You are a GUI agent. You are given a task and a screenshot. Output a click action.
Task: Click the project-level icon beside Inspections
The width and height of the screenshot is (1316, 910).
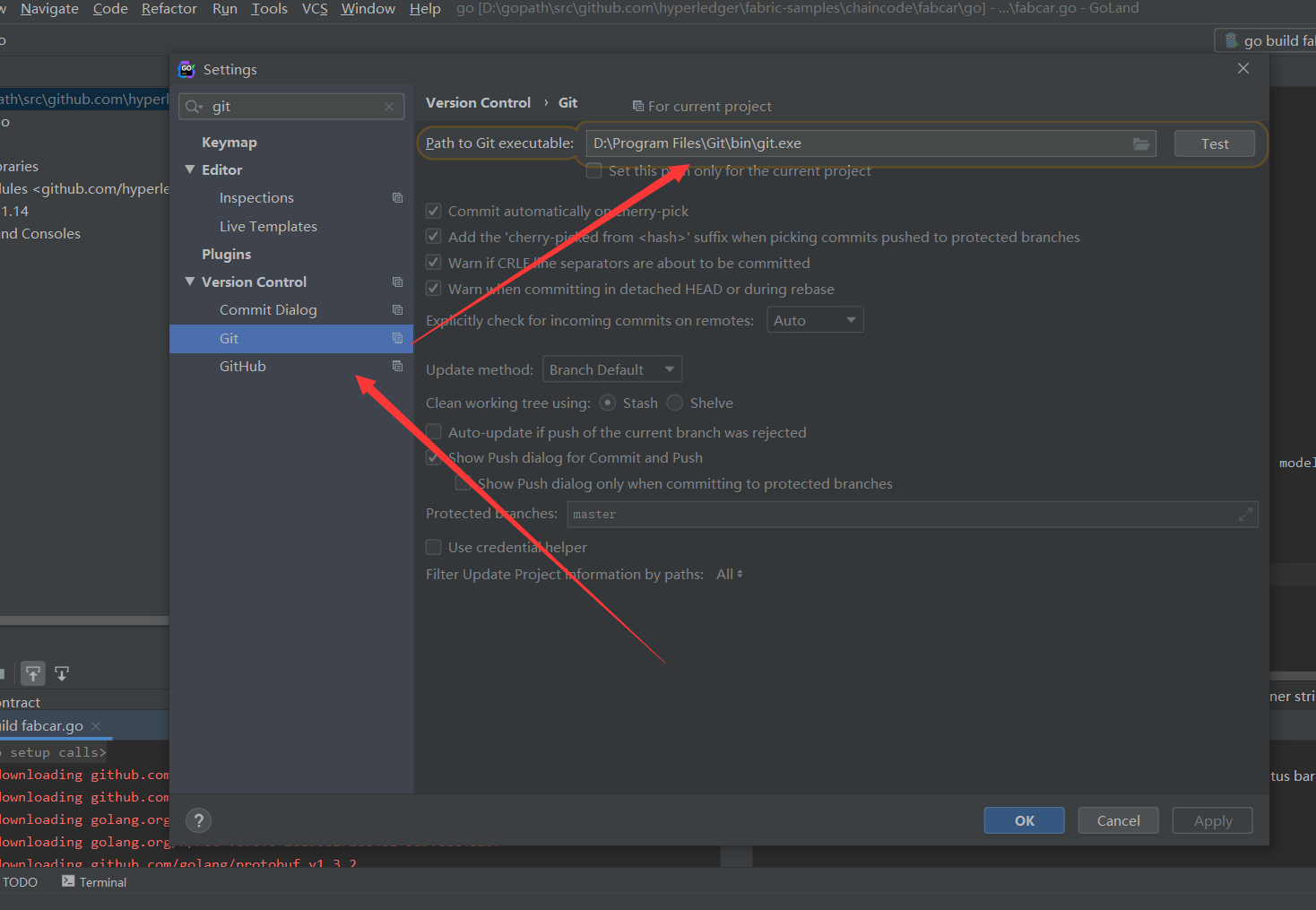pos(397,197)
